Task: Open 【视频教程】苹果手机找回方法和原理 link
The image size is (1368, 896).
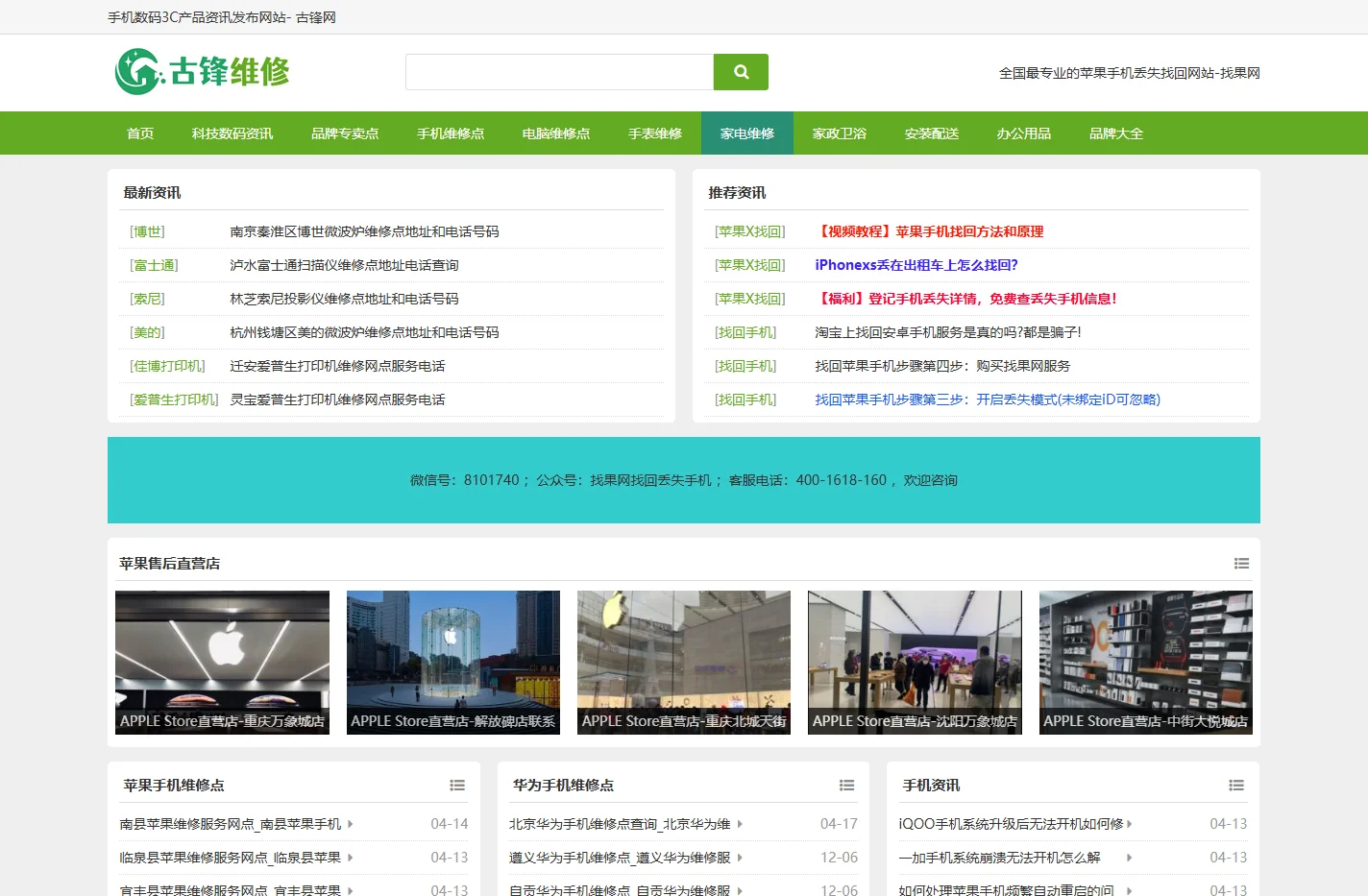Action: [930, 231]
